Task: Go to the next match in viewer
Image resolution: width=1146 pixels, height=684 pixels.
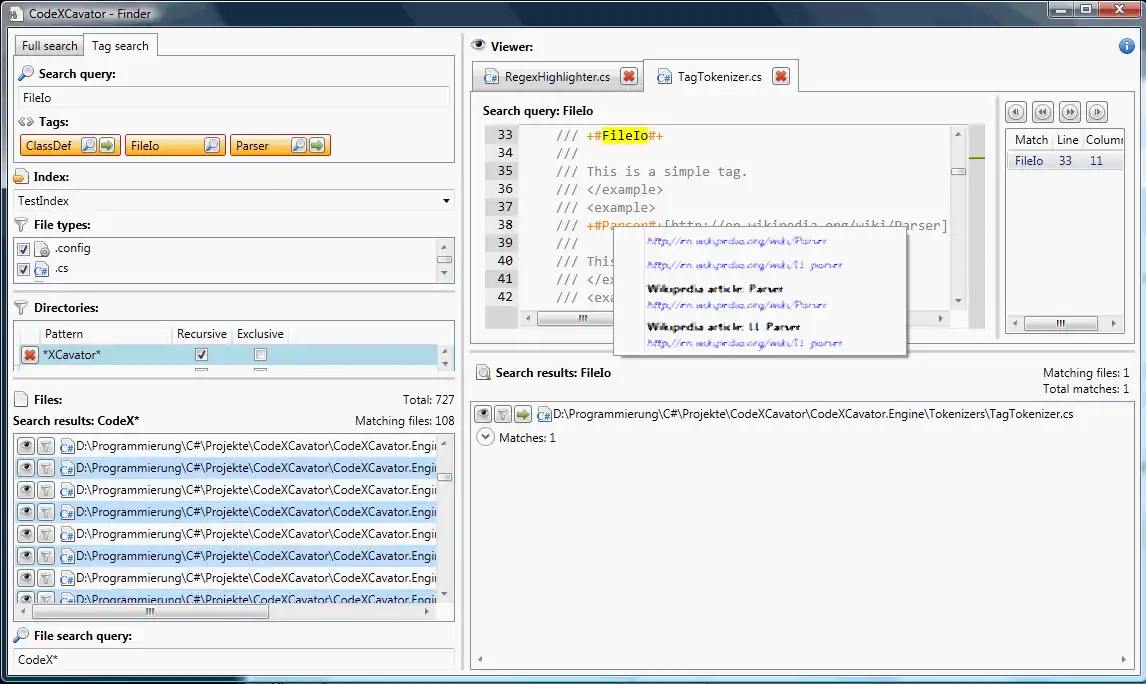Action: point(1069,112)
